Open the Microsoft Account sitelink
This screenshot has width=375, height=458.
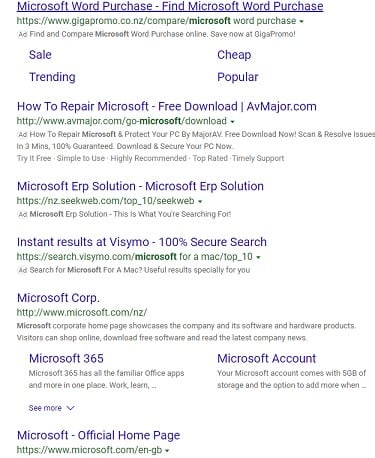point(267,358)
